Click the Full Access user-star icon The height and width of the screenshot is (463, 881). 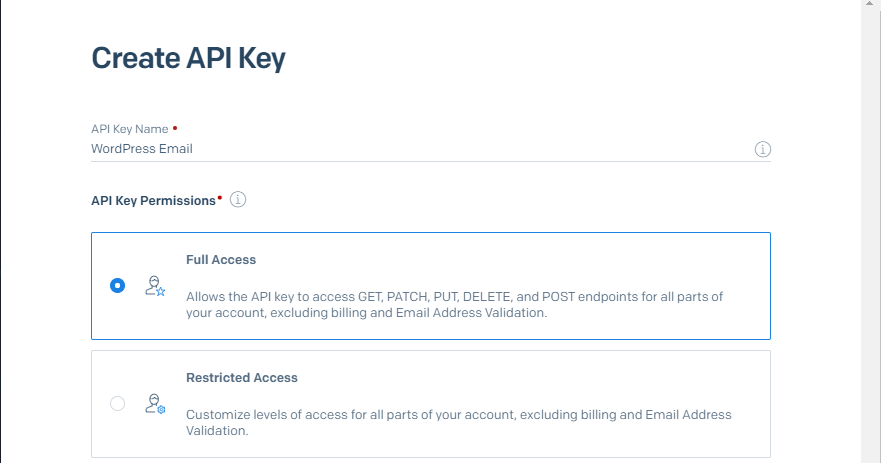(154, 286)
